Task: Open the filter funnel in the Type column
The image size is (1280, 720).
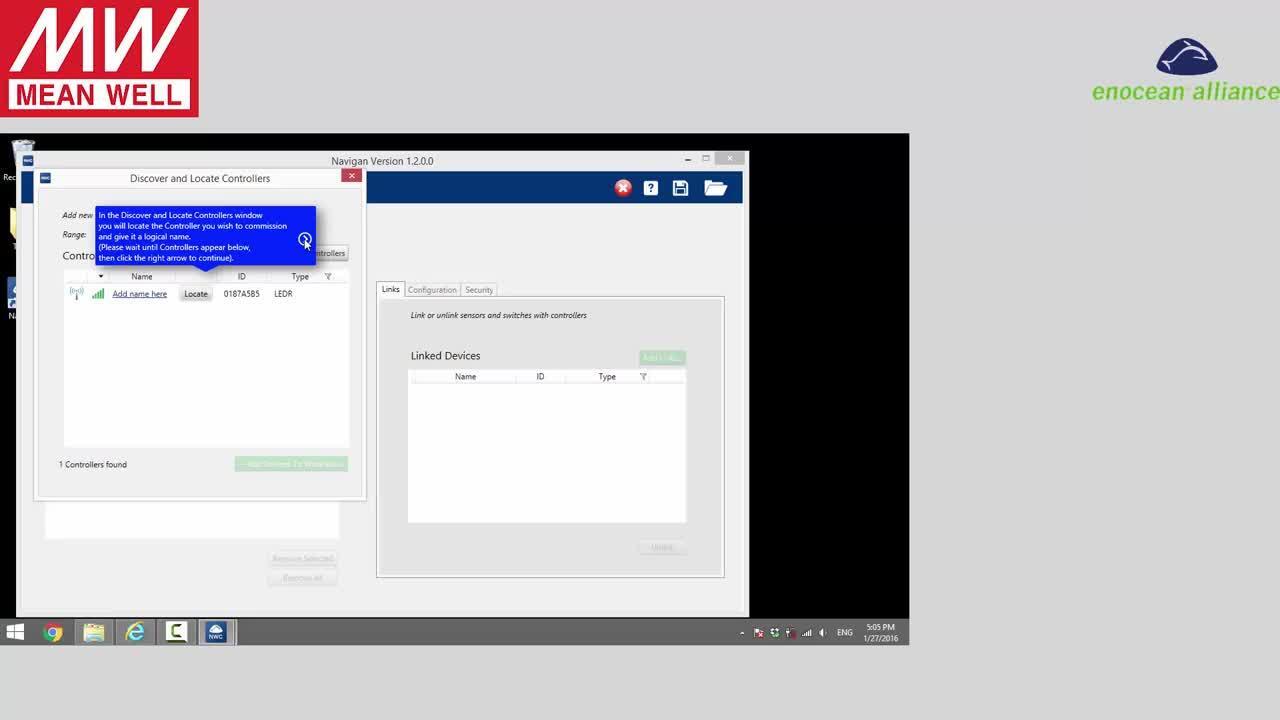Action: click(x=328, y=277)
